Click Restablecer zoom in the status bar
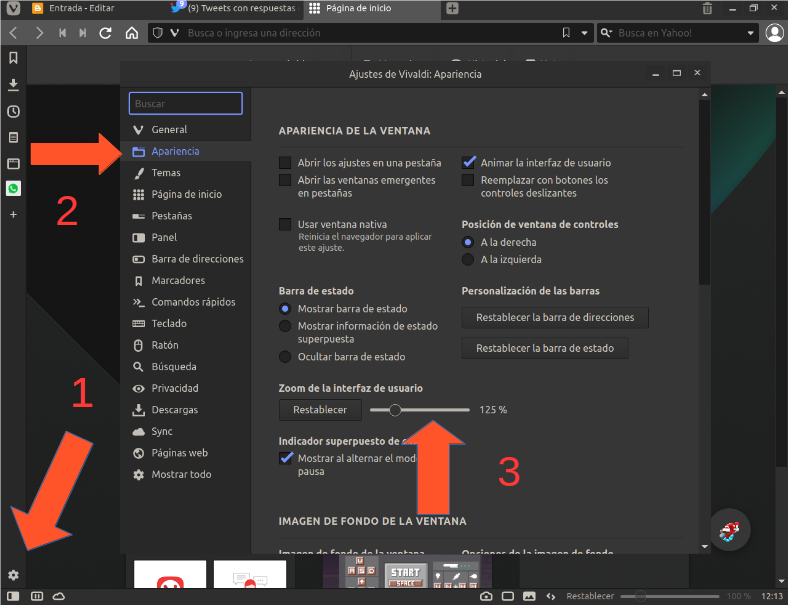 [590, 596]
